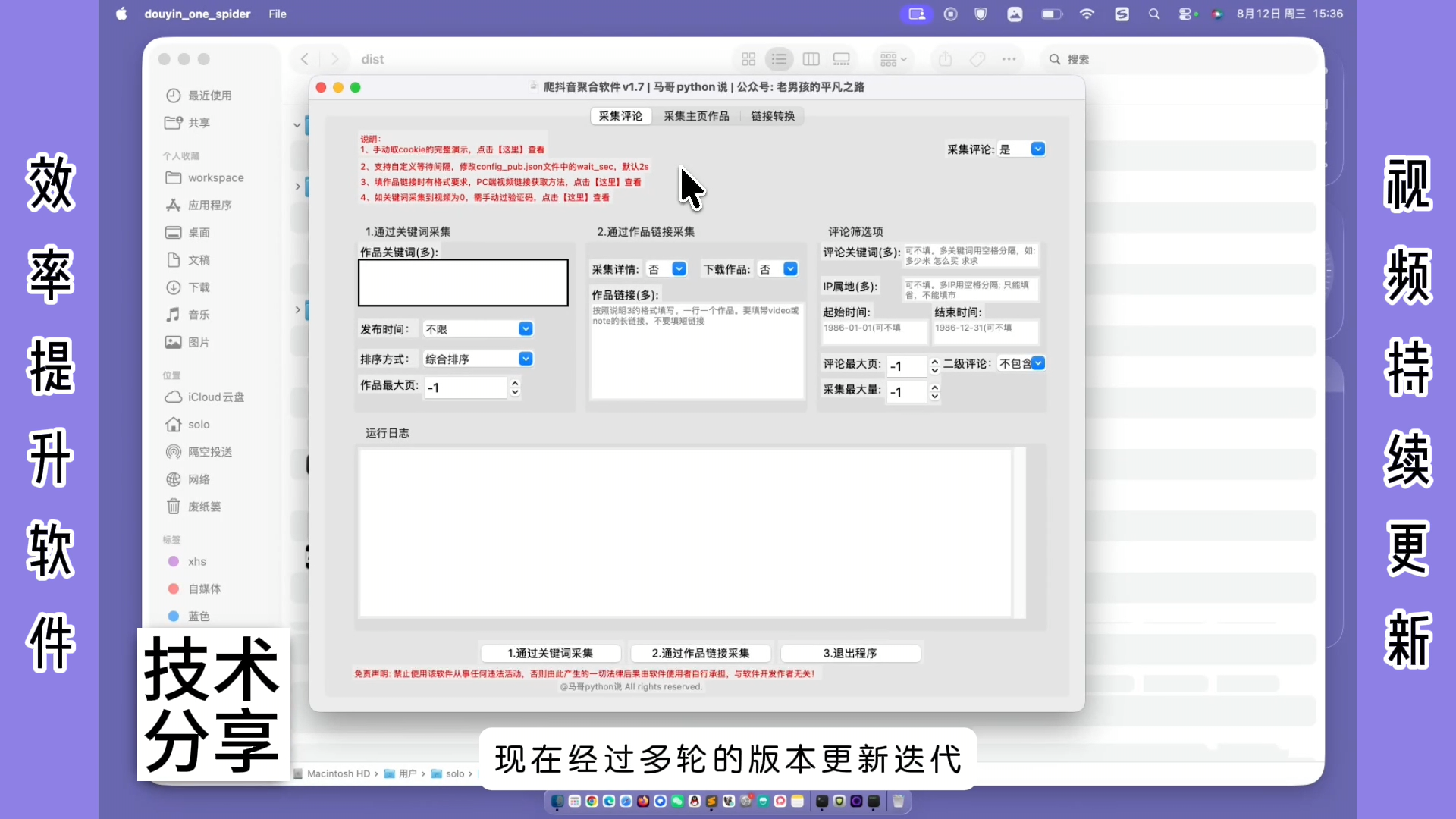The image size is (1456, 819).
Task: Open Sublime Text from the Dock
Action: 712,802
